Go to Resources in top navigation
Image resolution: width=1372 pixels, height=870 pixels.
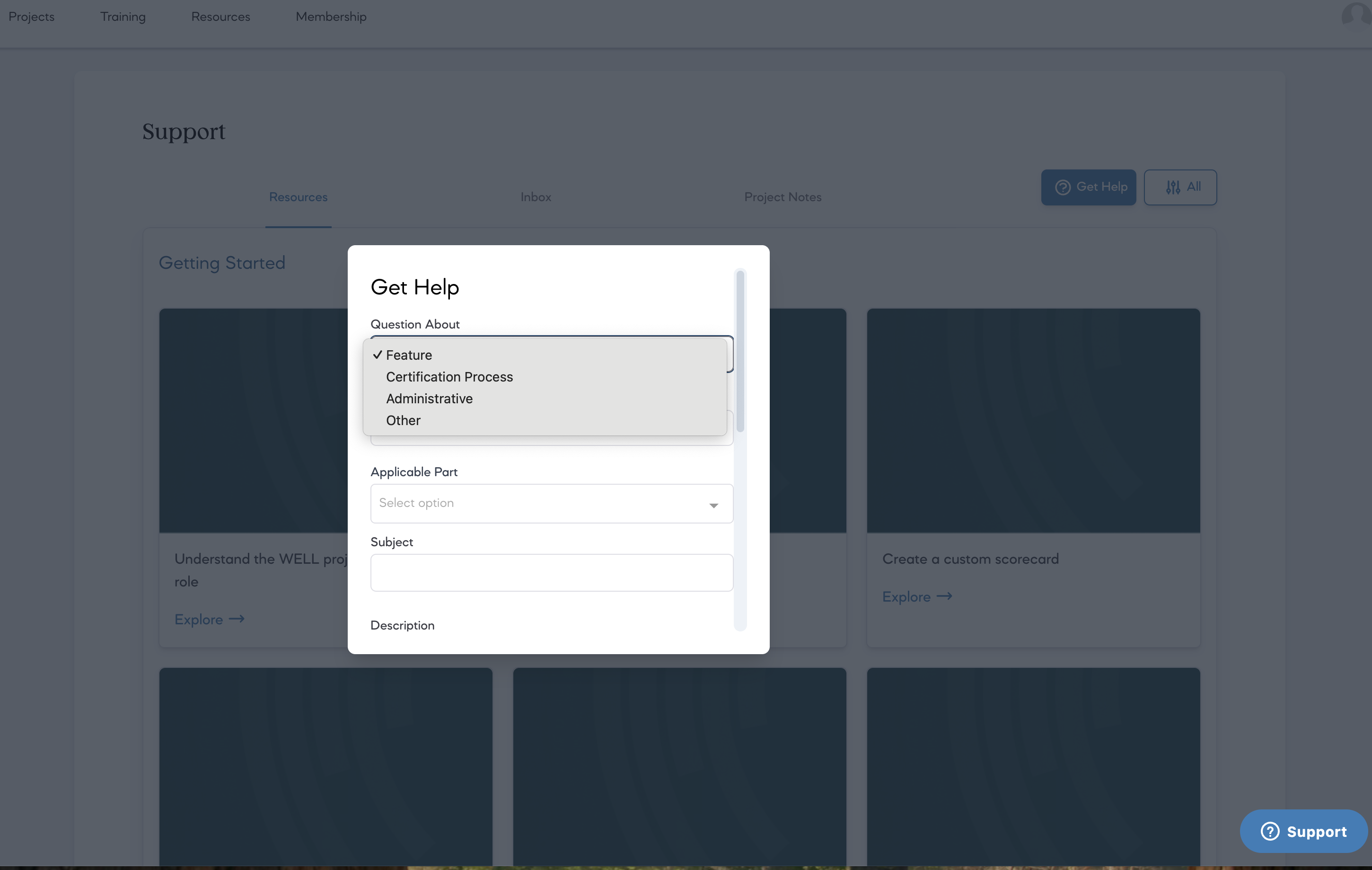(220, 17)
